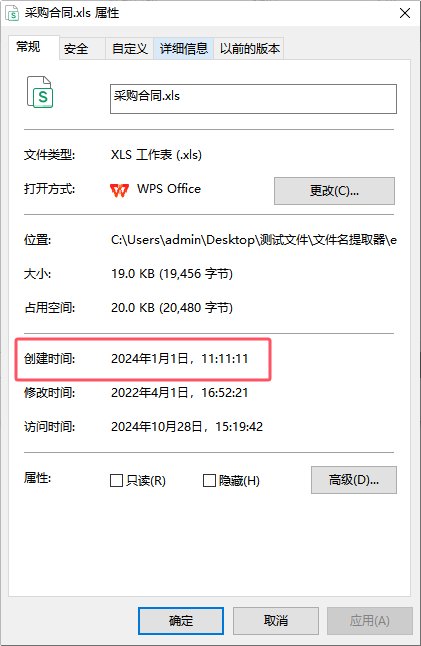Click the 更改(C)... button
The height and width of the screenshot is (646, 421).
click(334, 191)
